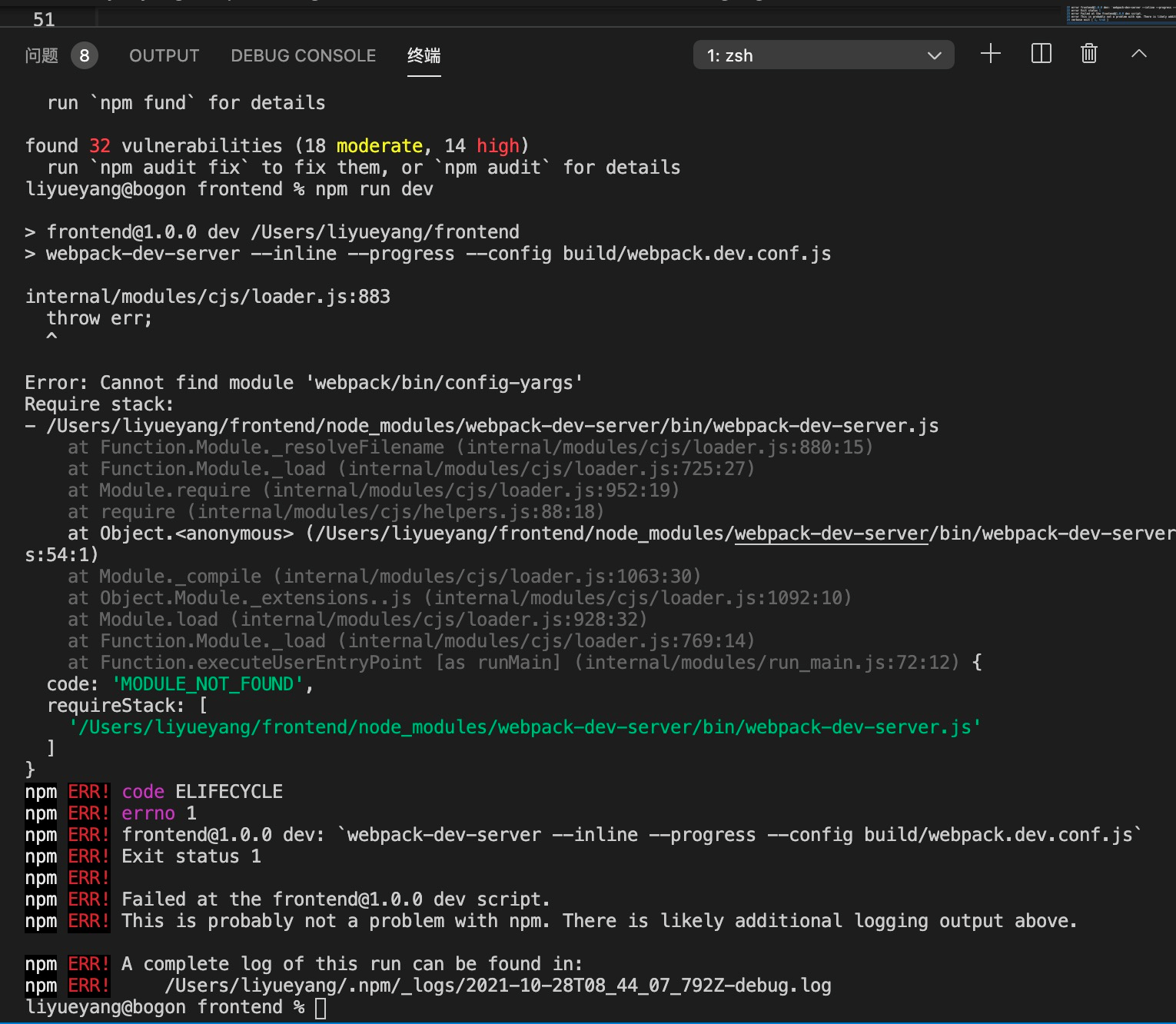
Task: Create a new terminal with the plus icon
Action: pyautogui.click(x=991, y=54)
